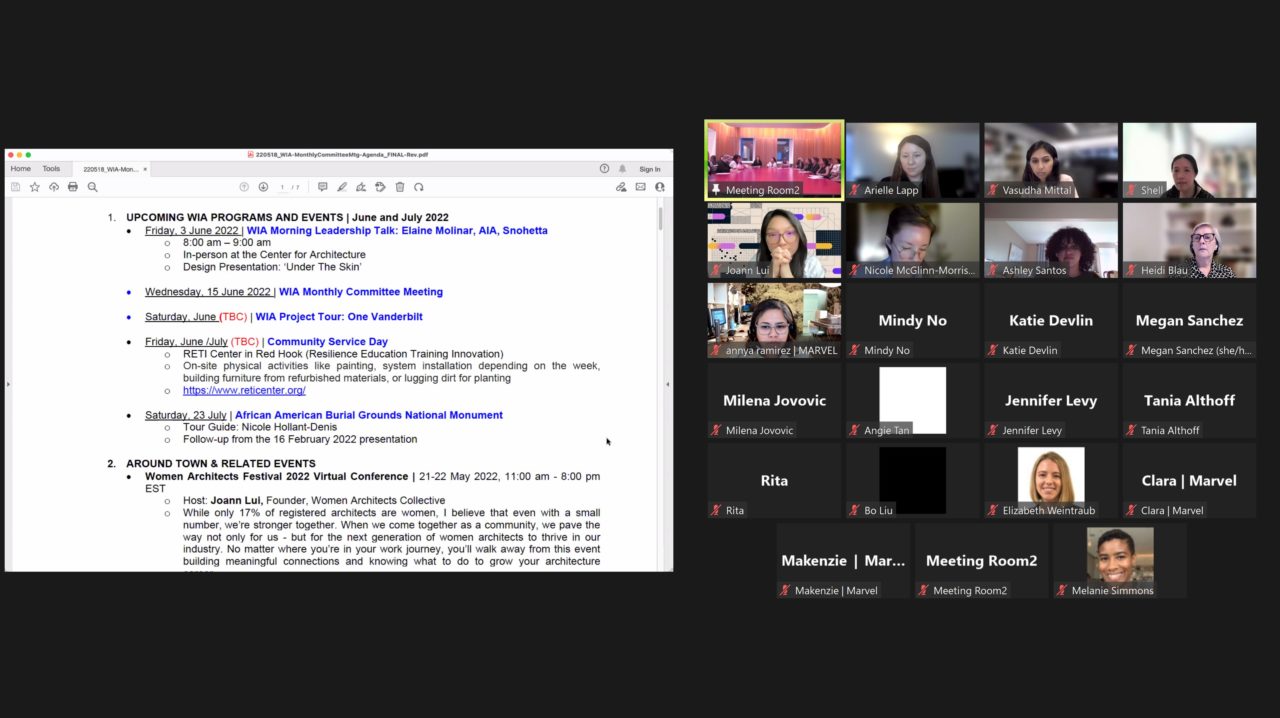Image resolution: width=1280 pixels, height=718 pixels.
Task: Click the cloud upload icon
Action: pos(54,187)
